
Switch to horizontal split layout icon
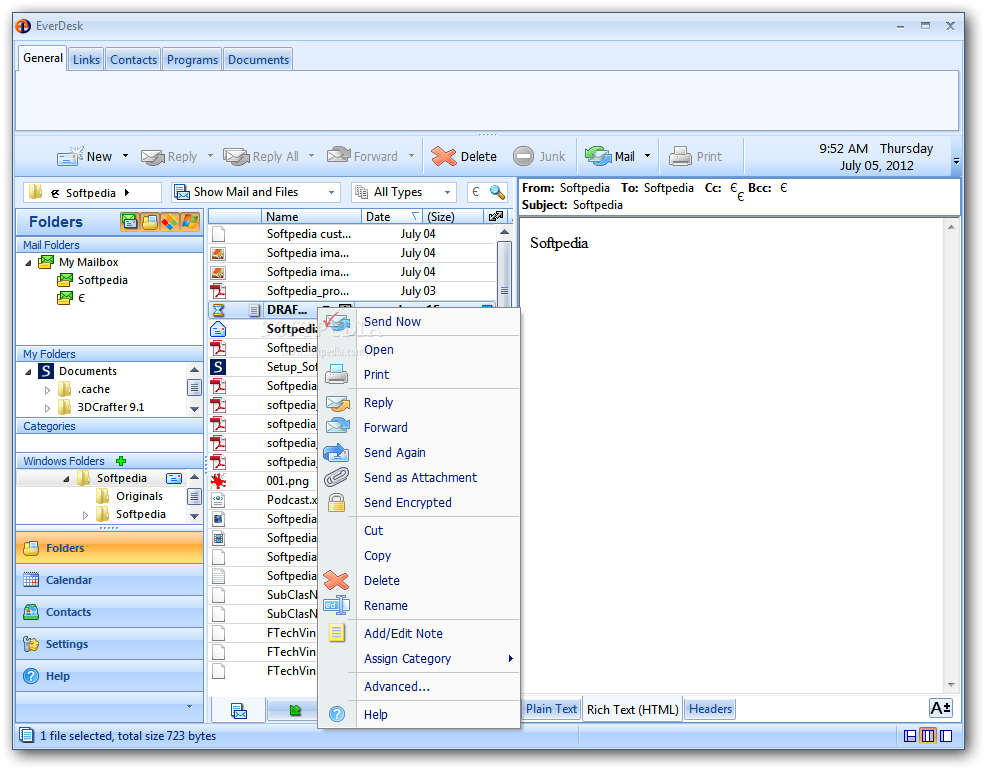910,736
